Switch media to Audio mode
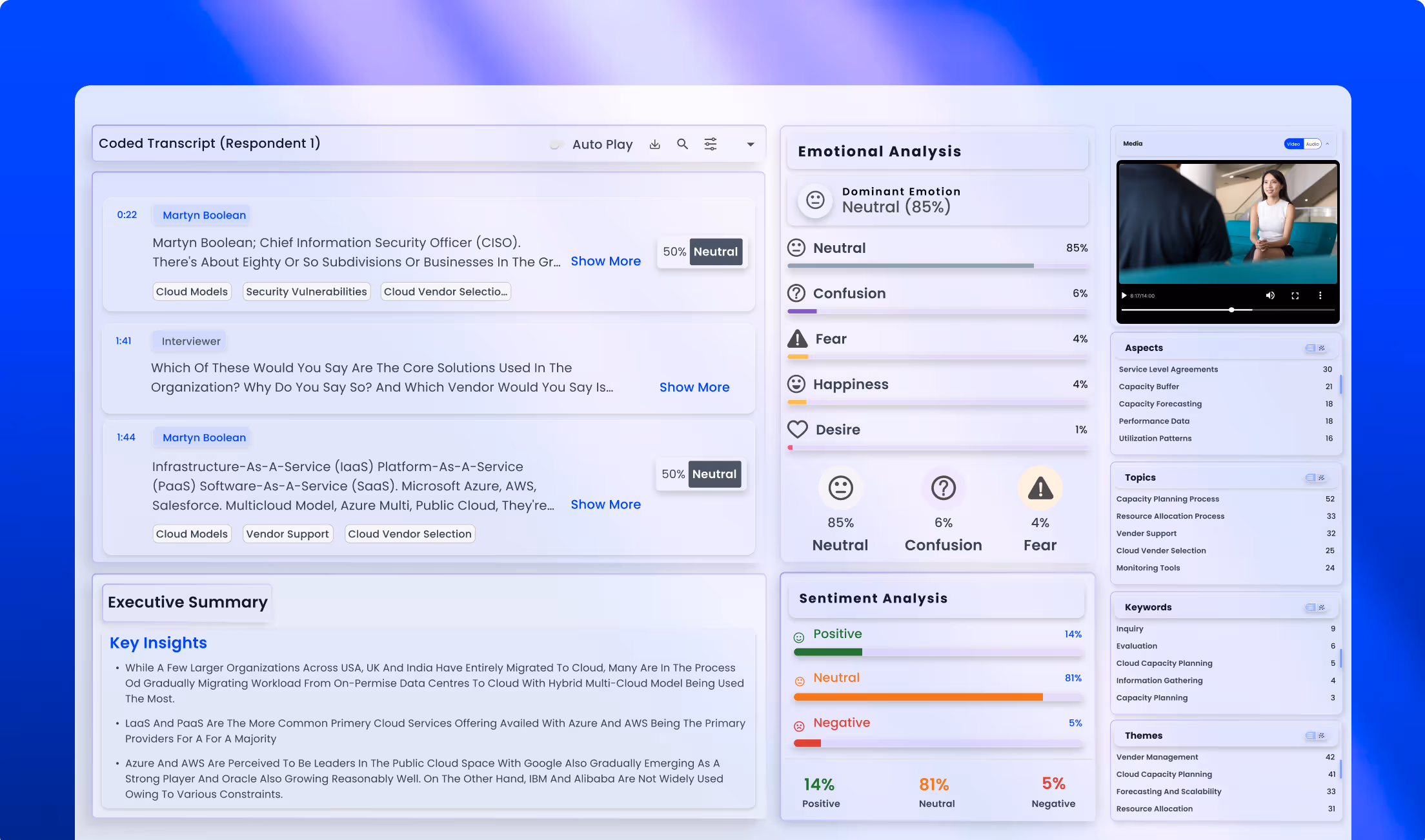1425x840 pixels. [x=1313, y=144]
